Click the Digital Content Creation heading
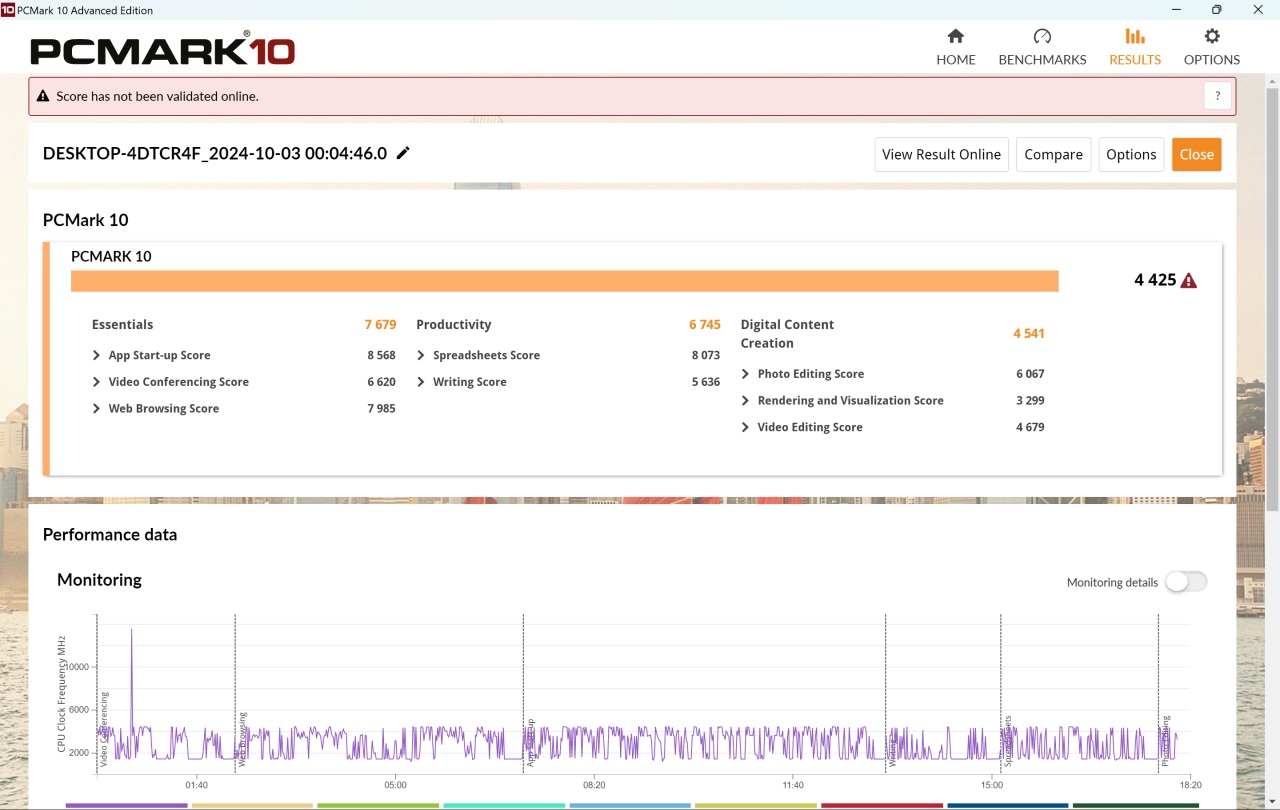 (787, 334)
